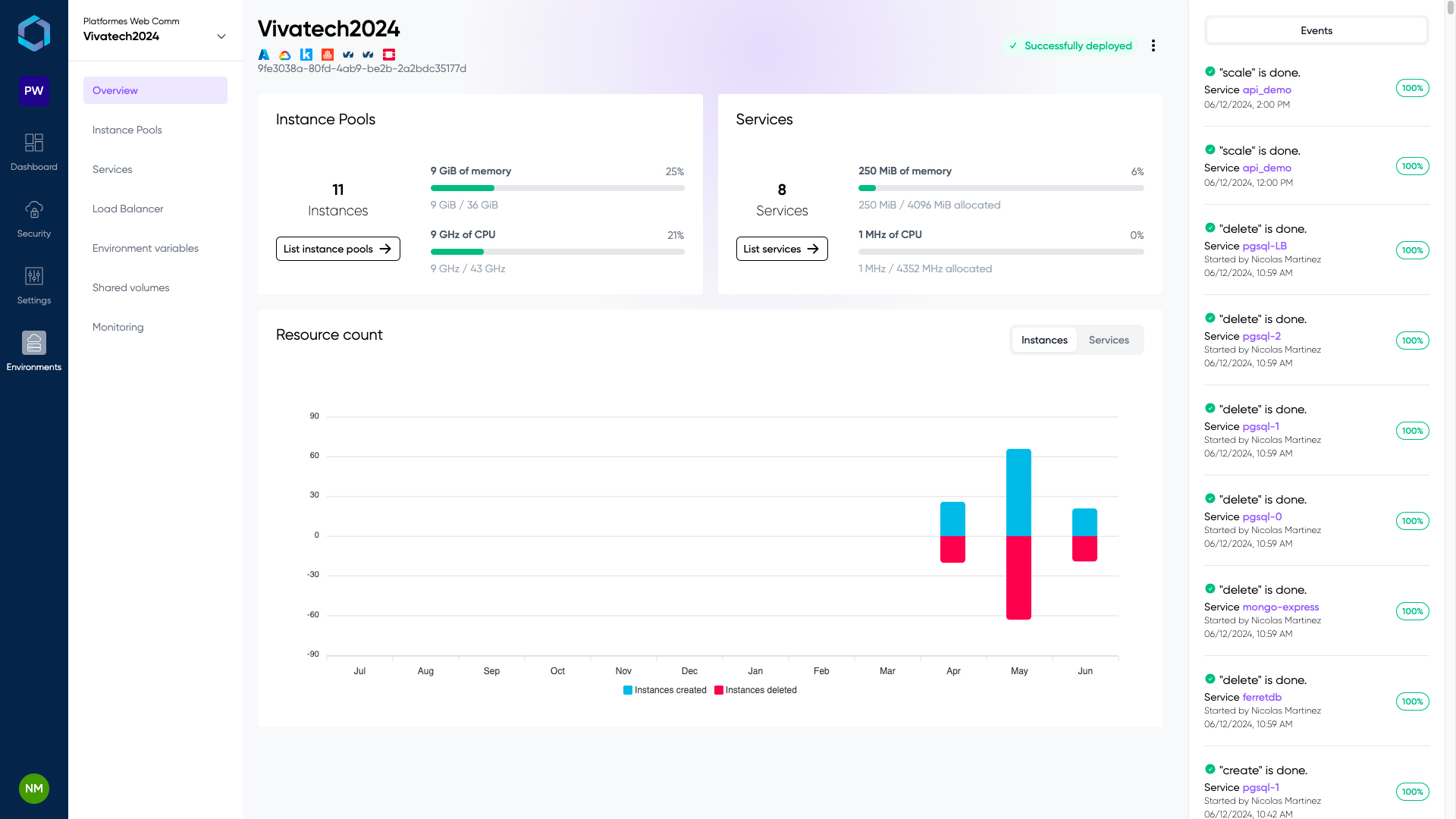Toggle the Instances deleted legend entry
Viewport: 1456px width, 819px height.
[755, 690]
